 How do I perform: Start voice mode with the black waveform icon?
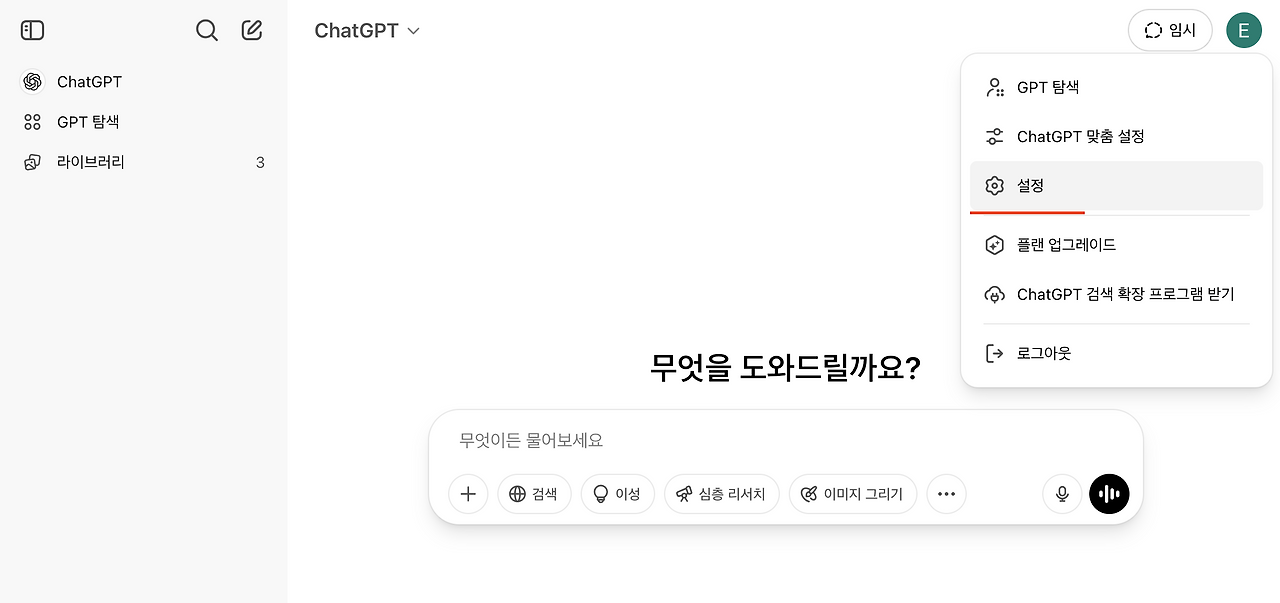click(x=1108, y=493)
